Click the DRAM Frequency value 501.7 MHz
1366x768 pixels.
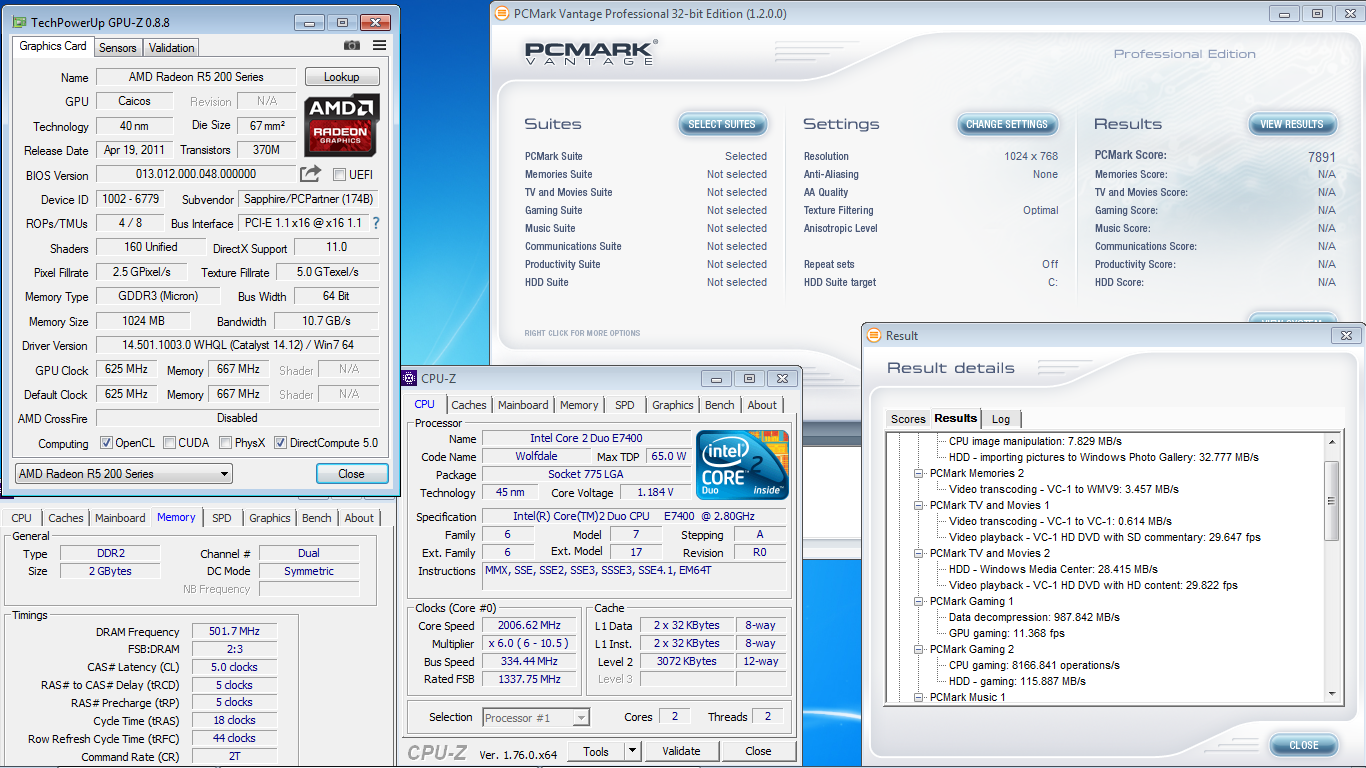234,631
